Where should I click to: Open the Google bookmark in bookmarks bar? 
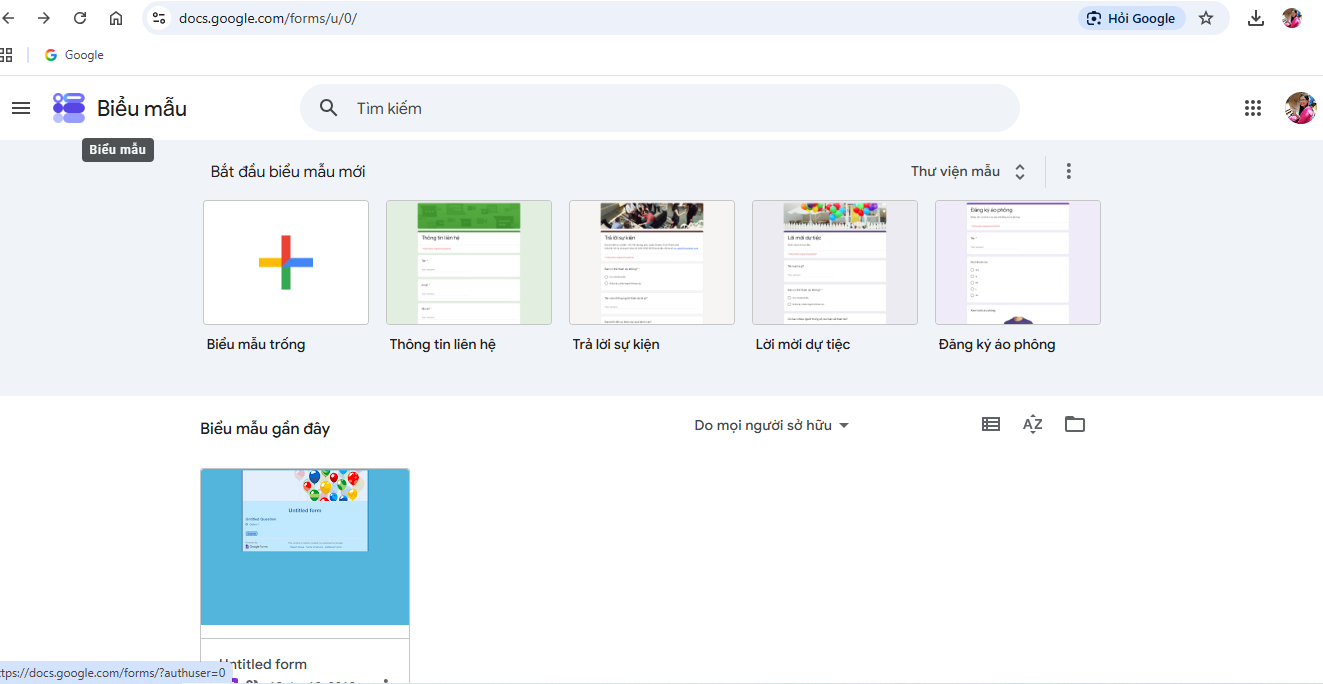point(74,55)
